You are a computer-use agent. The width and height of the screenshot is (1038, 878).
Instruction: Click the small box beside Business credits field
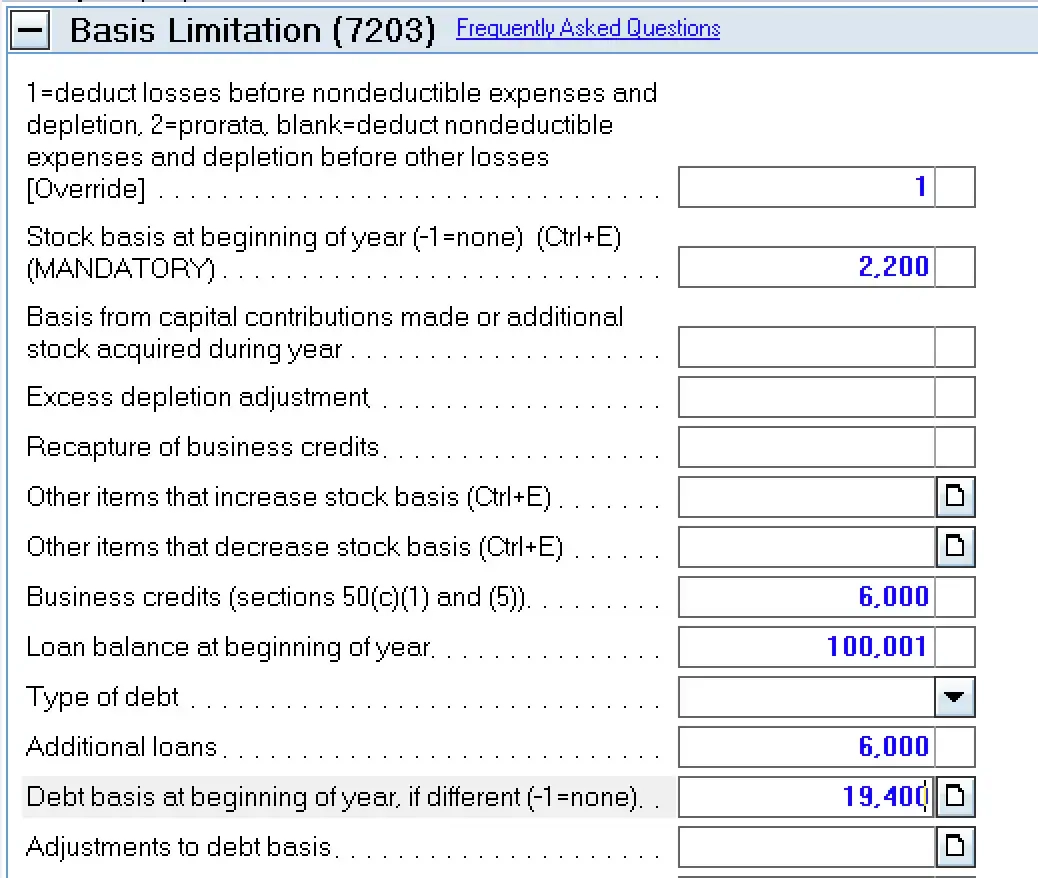pos(955,597)
